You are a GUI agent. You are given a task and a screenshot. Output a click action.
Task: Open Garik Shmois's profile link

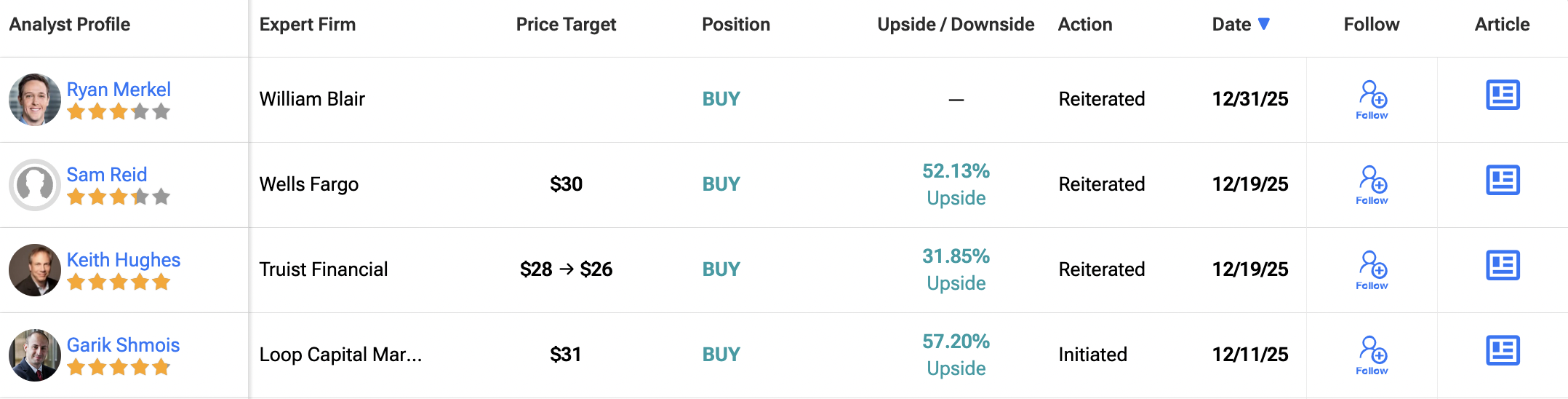[123, 345]
